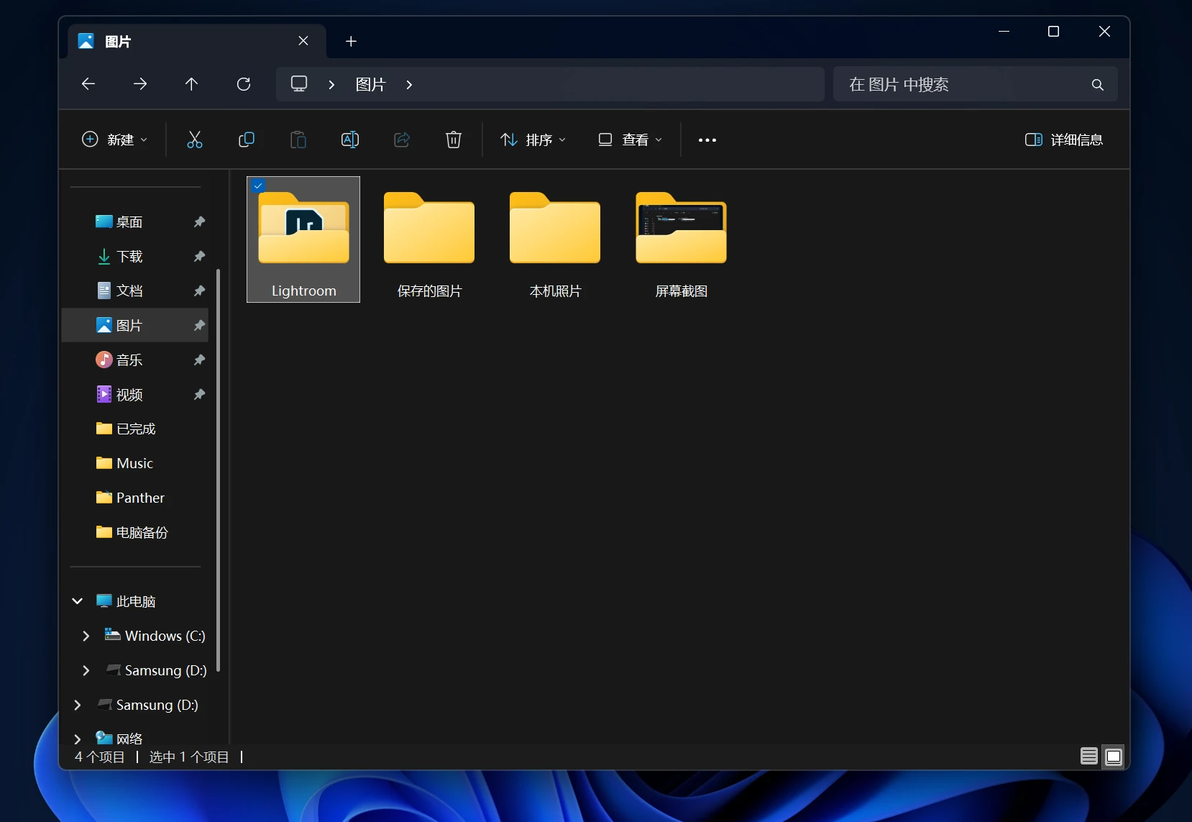This screenshot has width=1192, height=822.
Task: Open the 新建 dropdown
Action: [115, 140]
